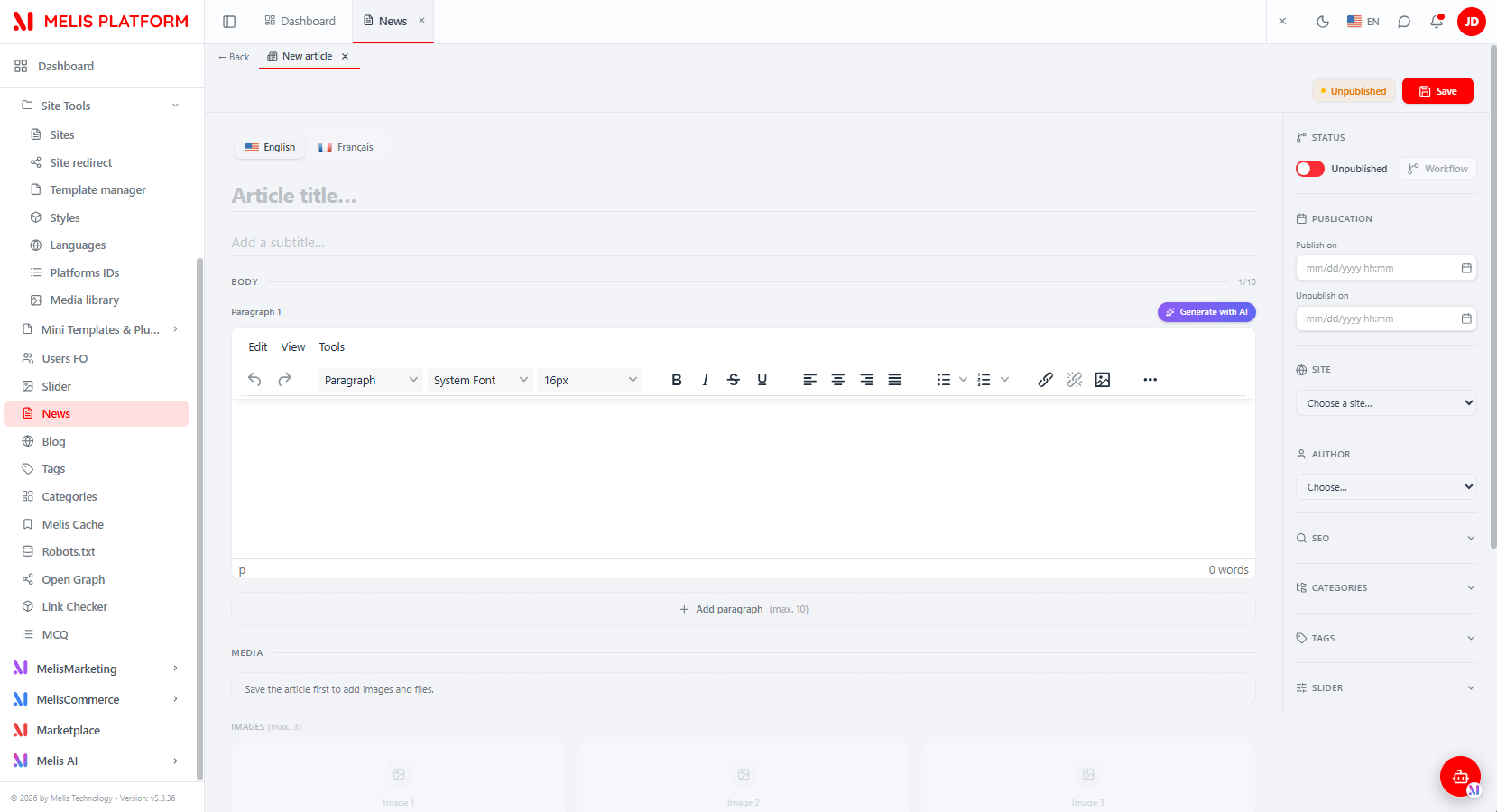Insert a bullet list
The width and height of the screenshot is (1497, 812).
pos(944,380)
